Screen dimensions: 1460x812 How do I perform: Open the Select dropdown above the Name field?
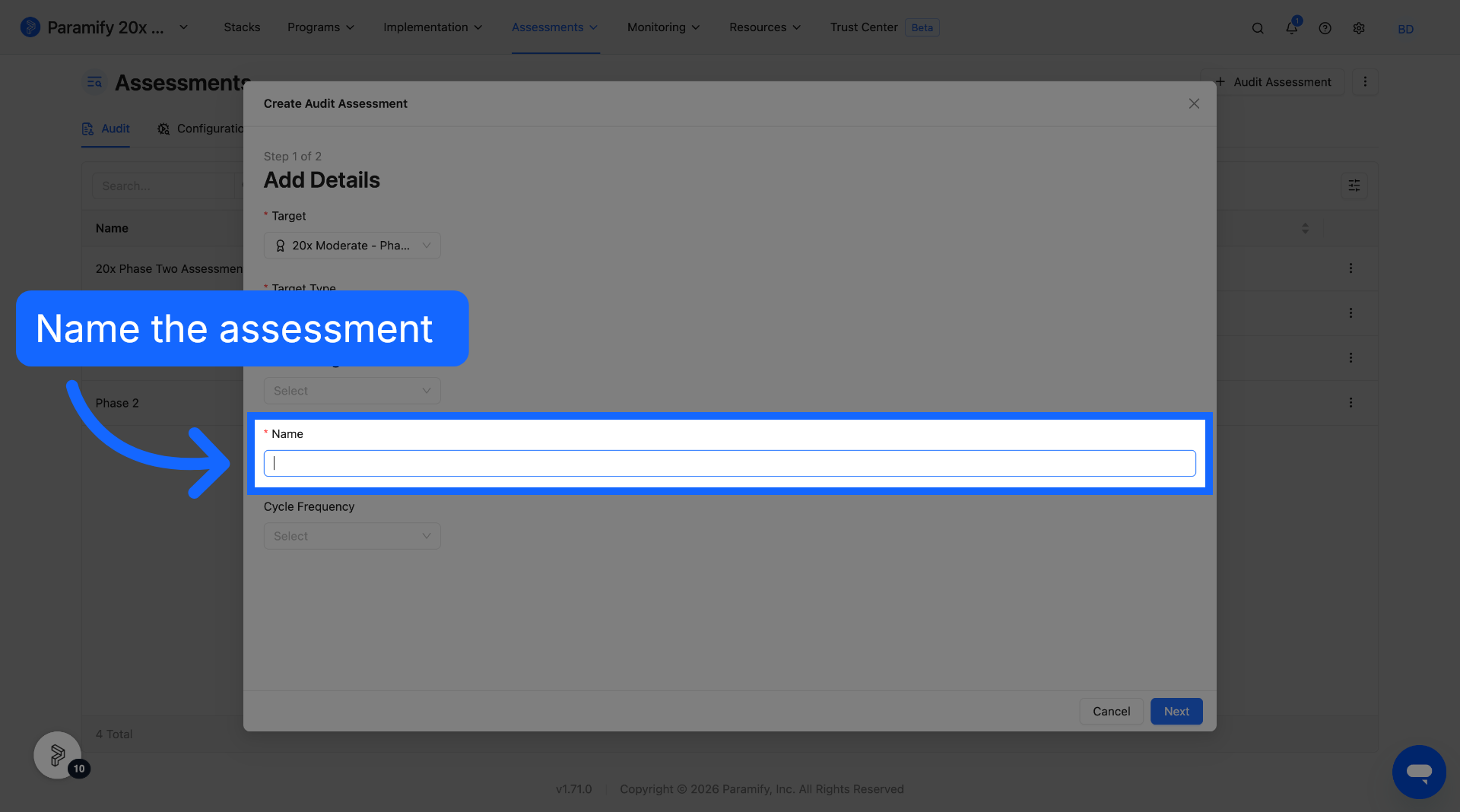(x=352, y=391)
